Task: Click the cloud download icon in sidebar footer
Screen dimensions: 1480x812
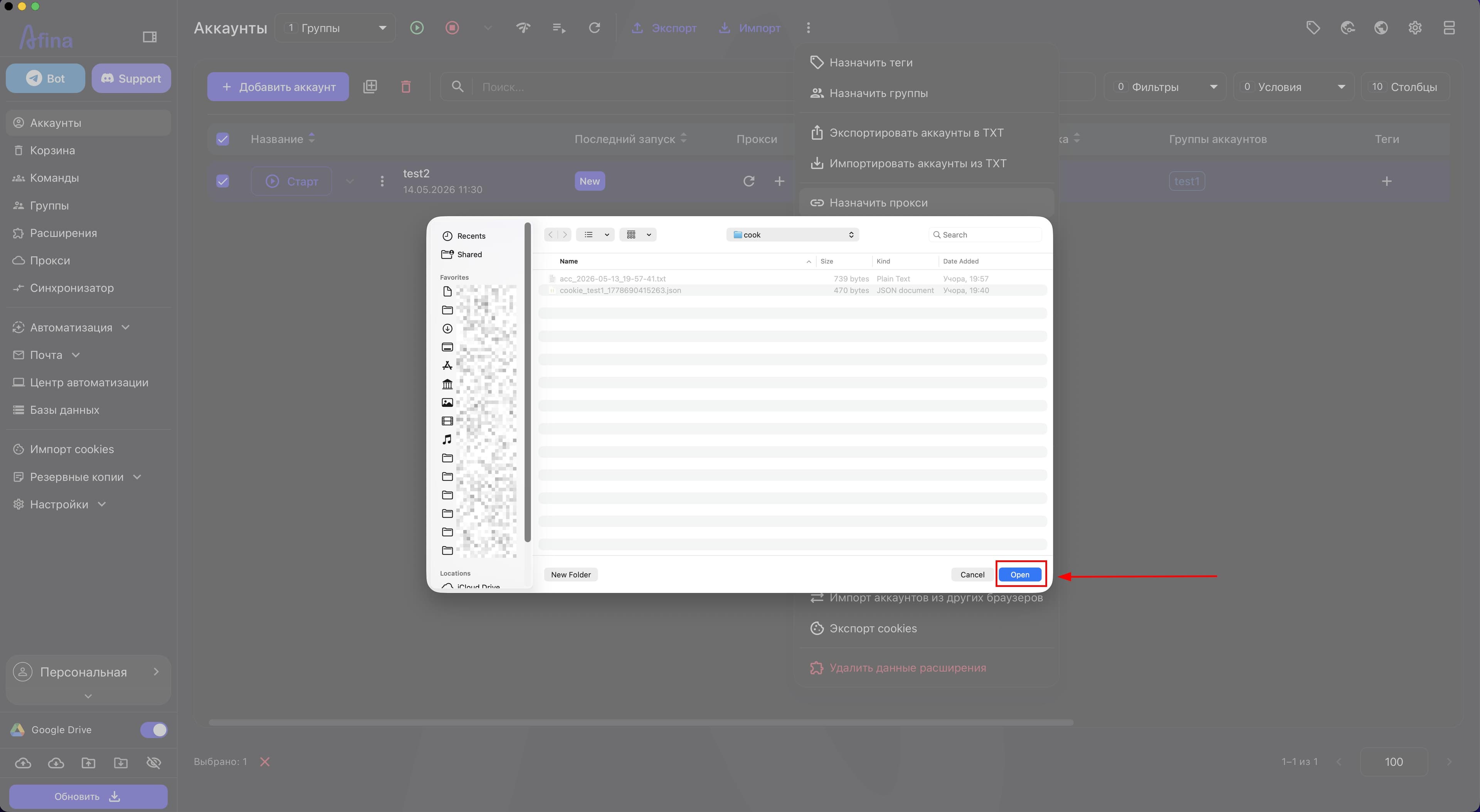Action: (x=56, y=763)
